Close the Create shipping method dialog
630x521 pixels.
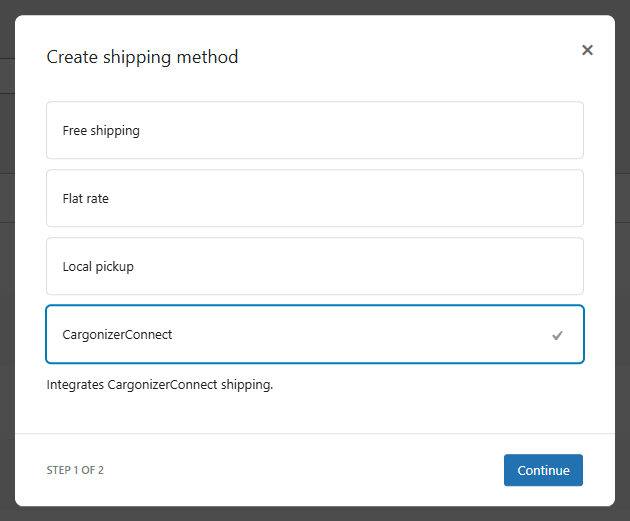587,50
